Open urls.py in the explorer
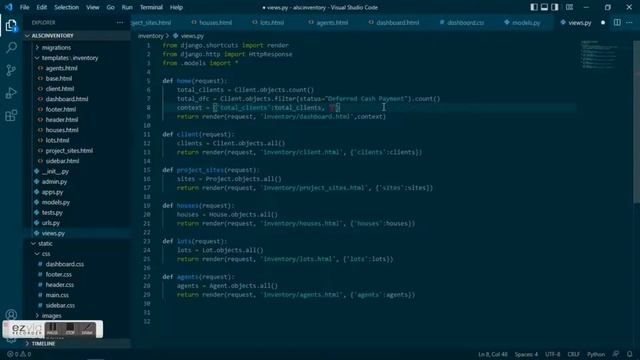The height and width of the screenshot is (360, 640). click(x=51, y=223)
